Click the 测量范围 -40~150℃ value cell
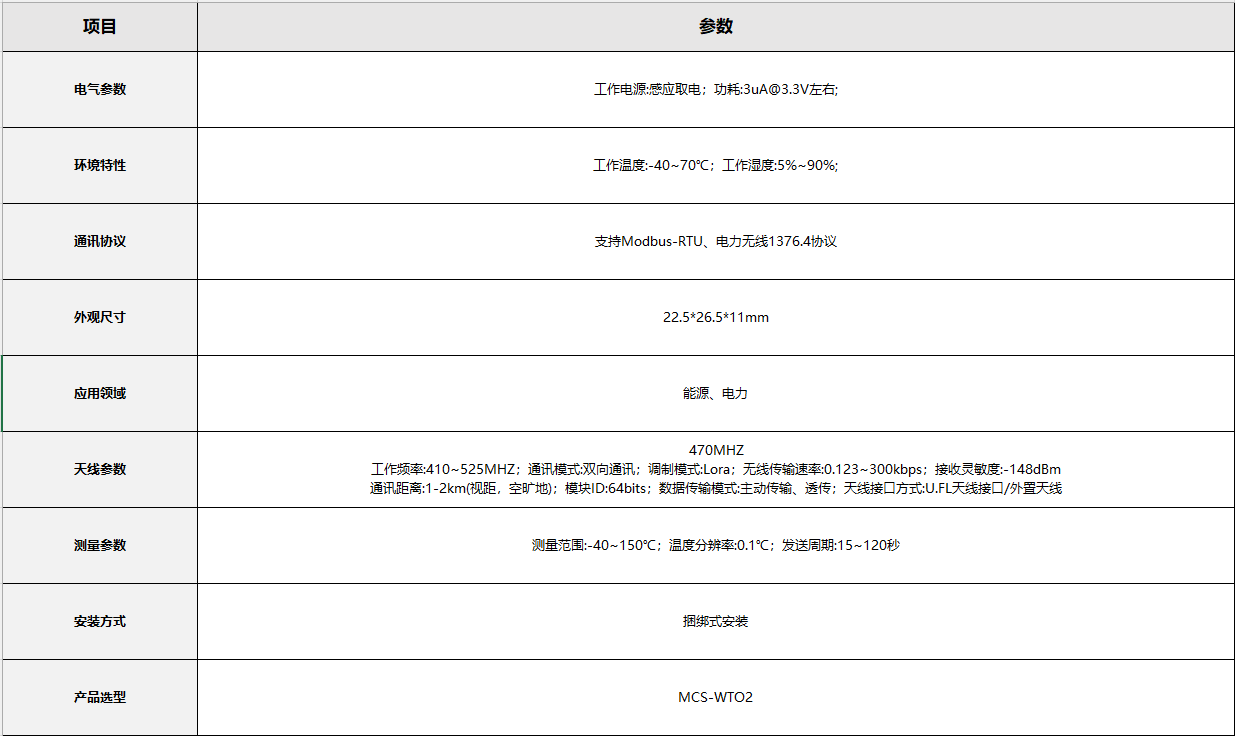The width and height of the screenshot is (1235, 736). (715, 545)
